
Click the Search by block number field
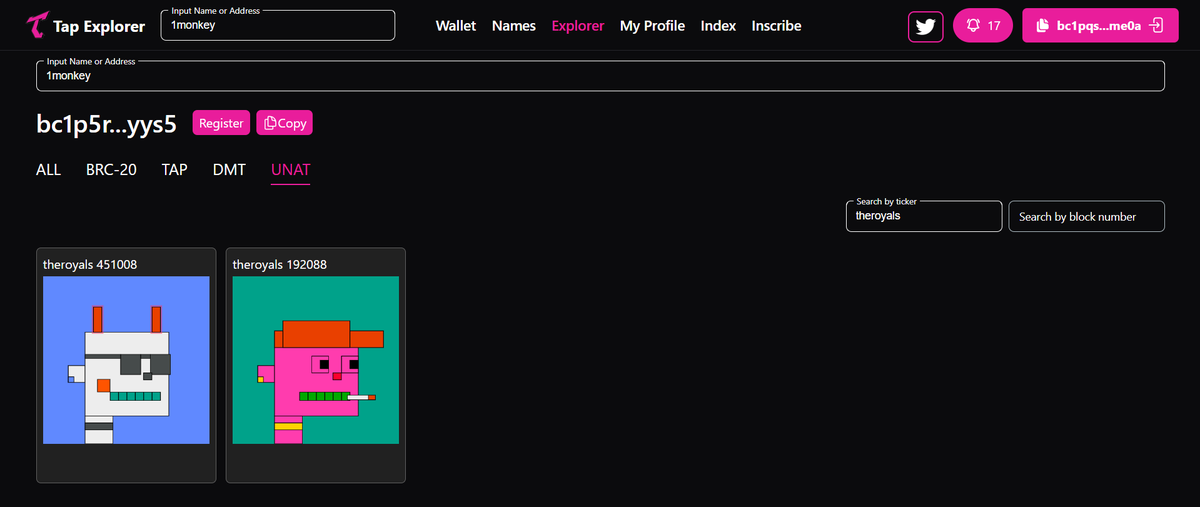point(1087,216)
